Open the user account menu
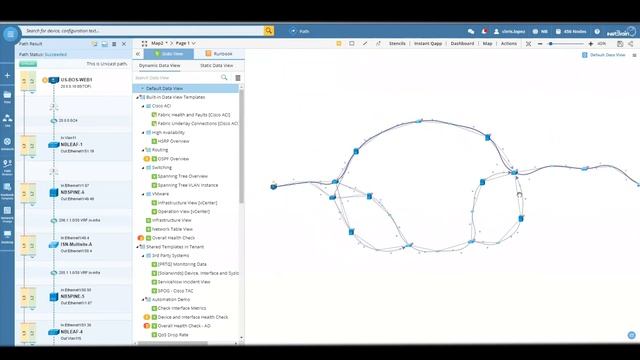Screen dimensions: 640x360 [509, 31]
